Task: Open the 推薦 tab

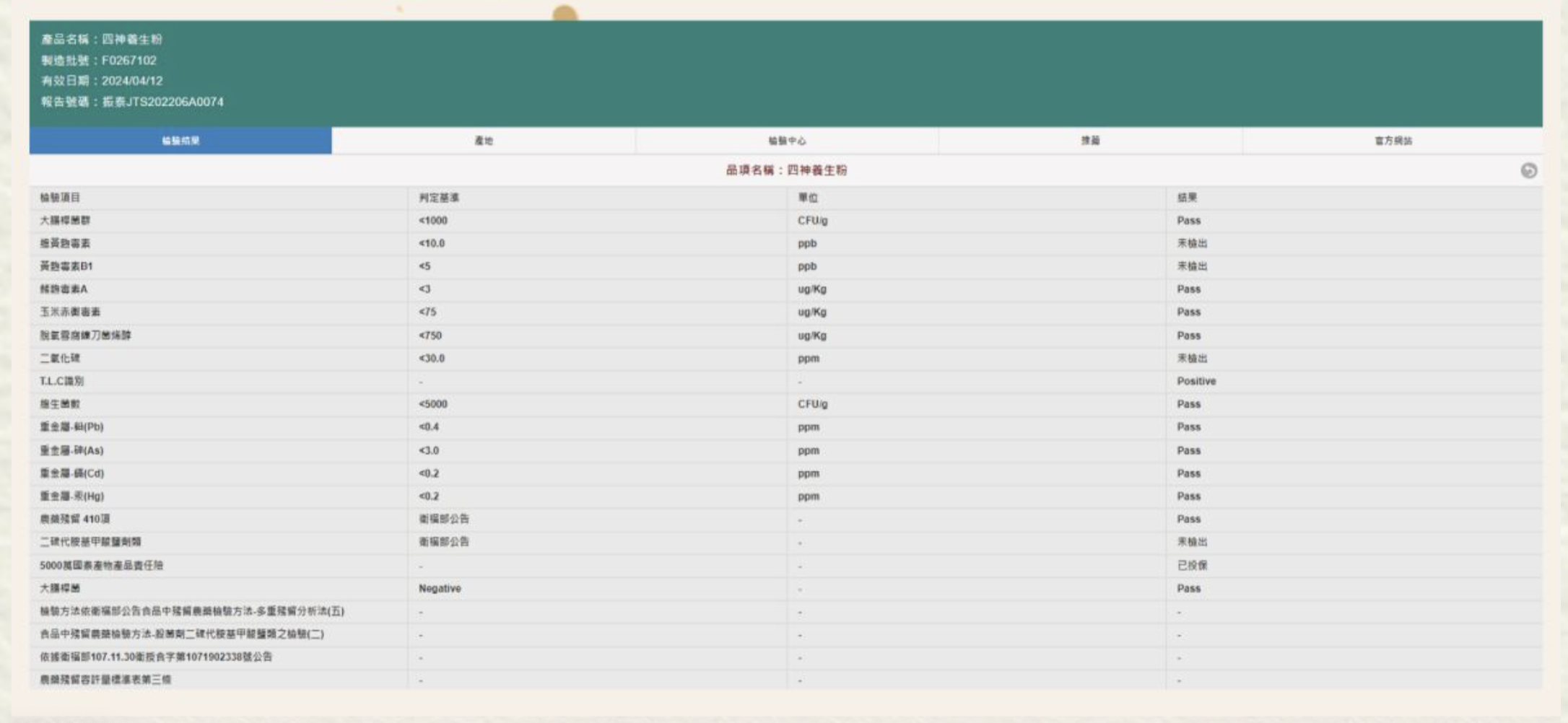Action: coord(1090,141)
